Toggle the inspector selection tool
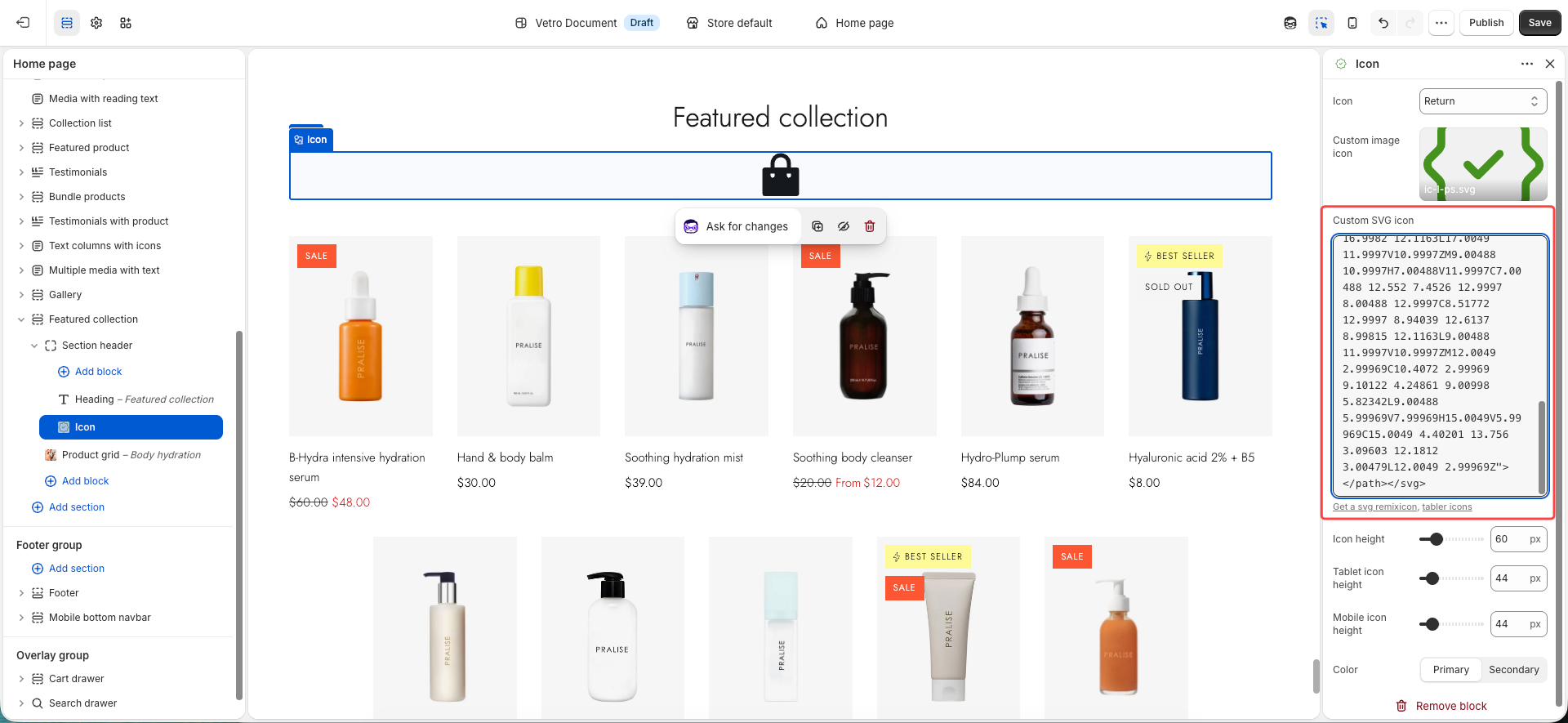Image resolution: width=1568 pixels, height=723 pixels. (x=1321, y=23)
